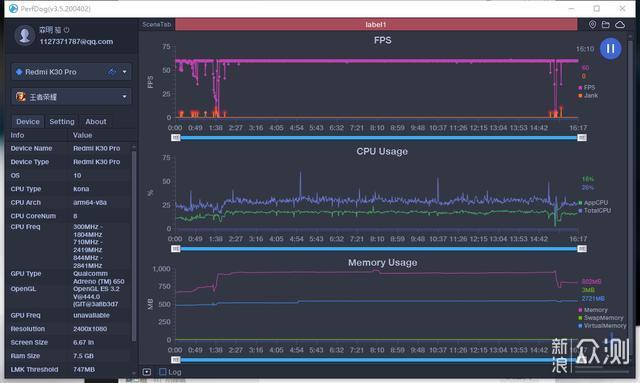Click the device info panel scrollbar
The width and height of the screenshot is (640, 383).
(x=134, y=245)
